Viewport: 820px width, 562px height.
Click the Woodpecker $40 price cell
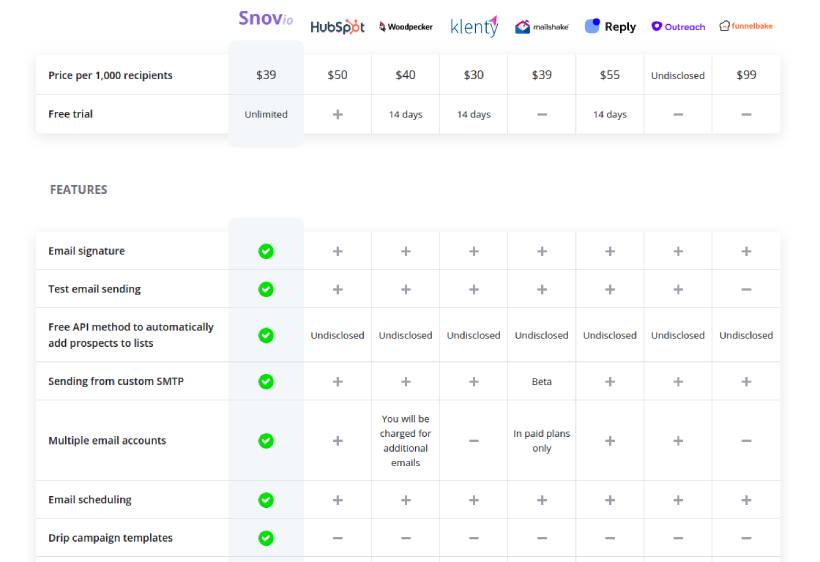click(x=406, y=75)
